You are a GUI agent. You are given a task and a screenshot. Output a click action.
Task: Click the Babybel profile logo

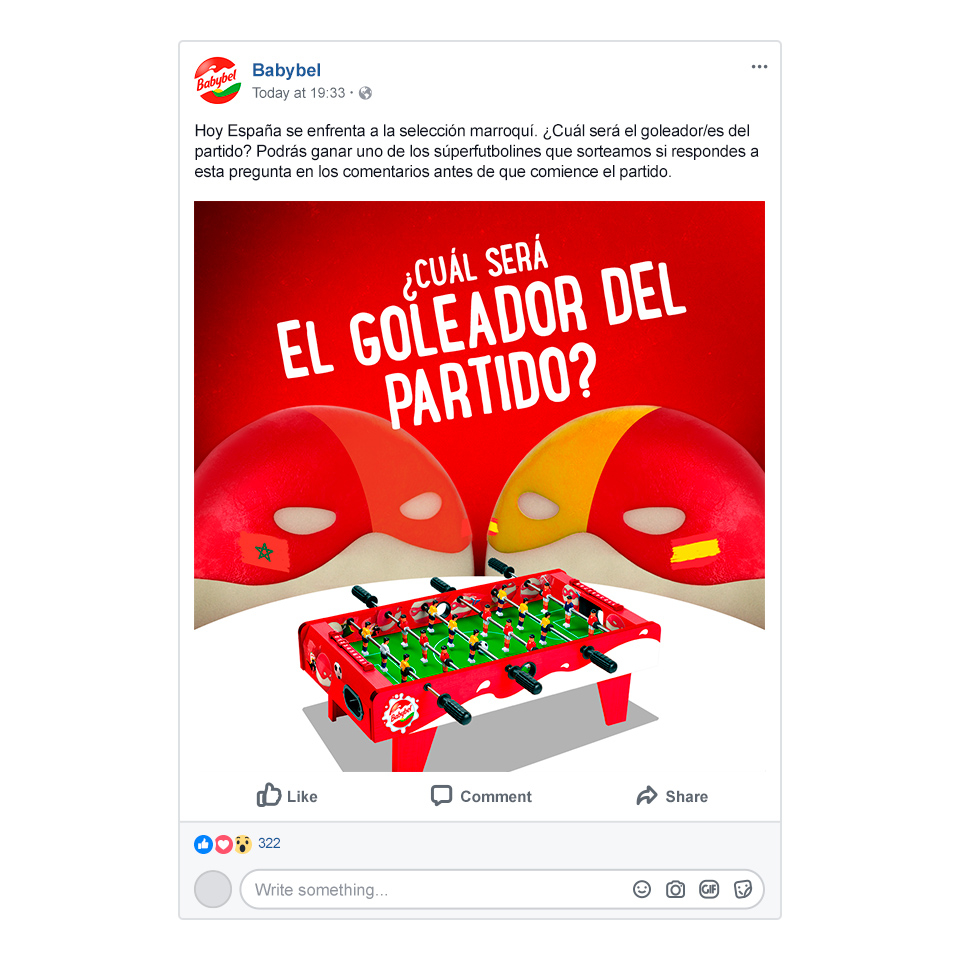tap(217, 80)
